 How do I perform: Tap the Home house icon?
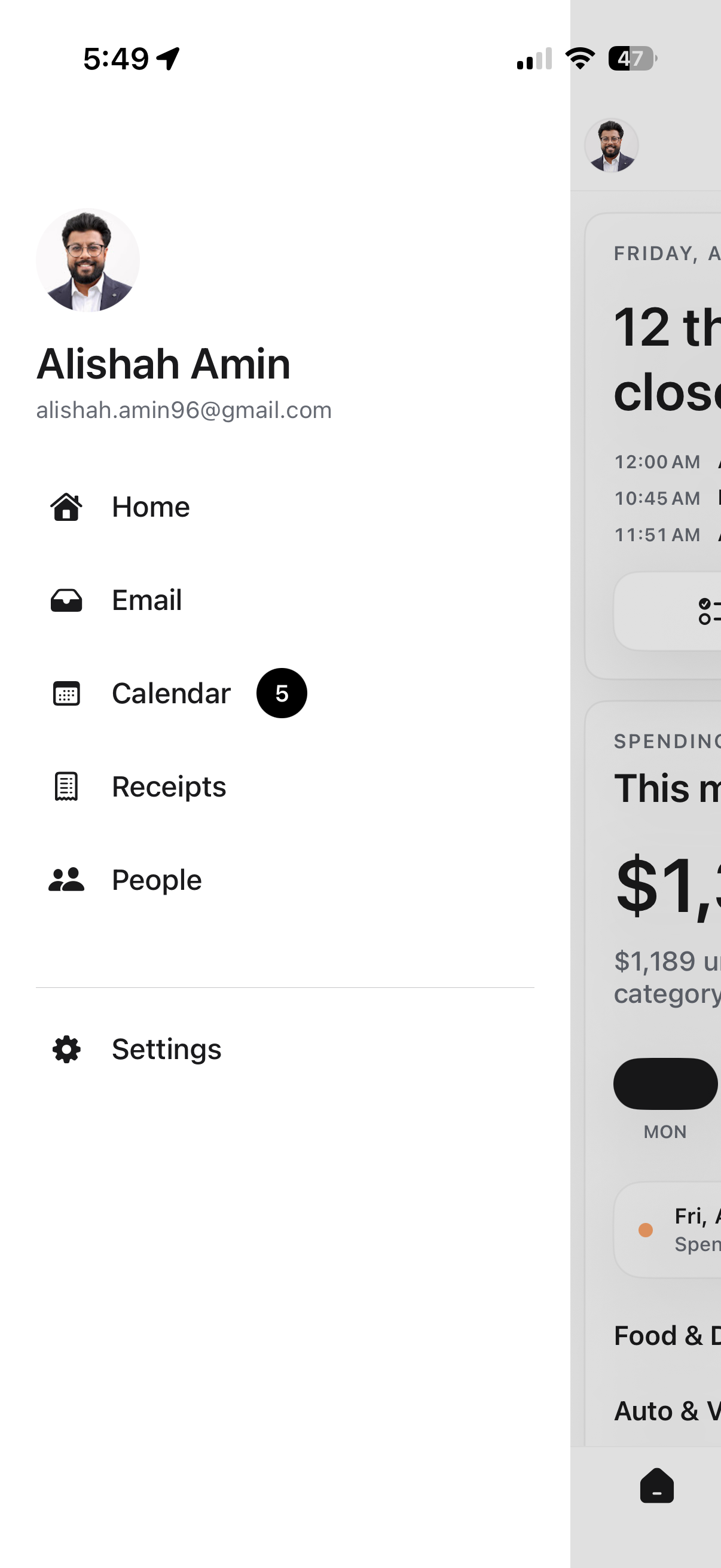click(66, 507)
